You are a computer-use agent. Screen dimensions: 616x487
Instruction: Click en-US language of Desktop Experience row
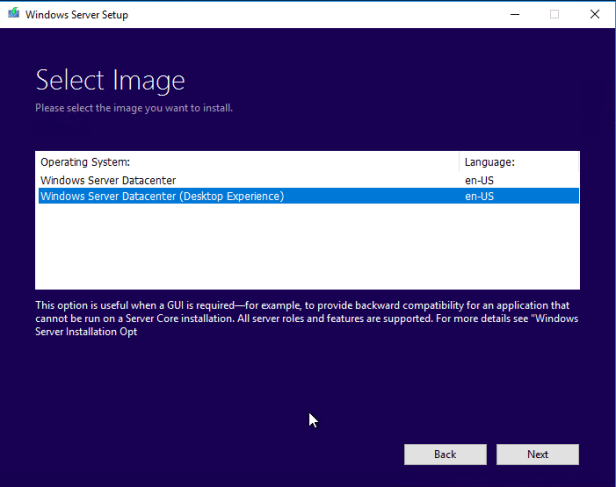[x=479, y=196]
